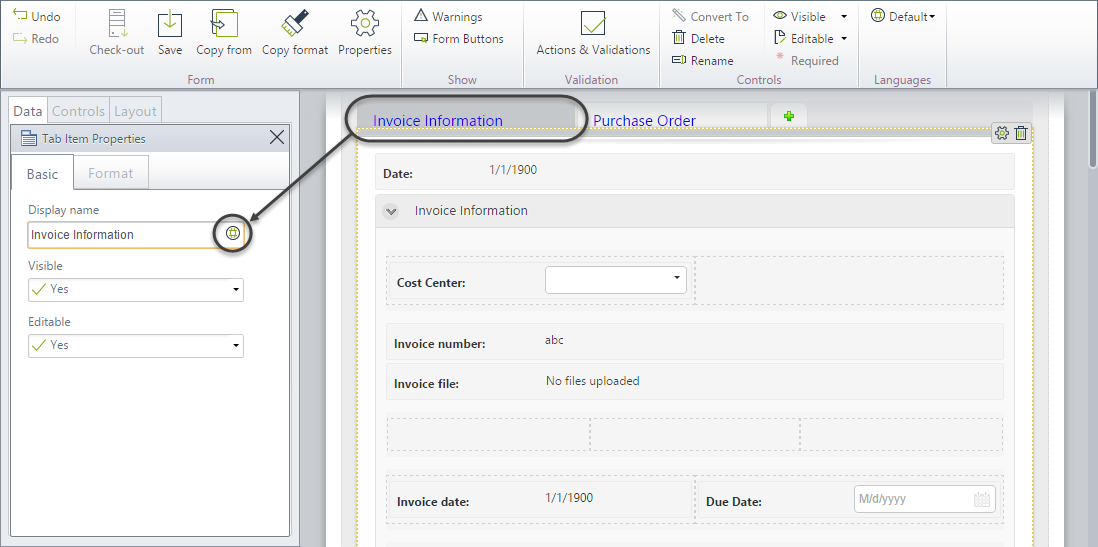Viewport: 1098px width, 547px height.
Task: Select the Invoice number field row
Action: [x=695, y=341]
